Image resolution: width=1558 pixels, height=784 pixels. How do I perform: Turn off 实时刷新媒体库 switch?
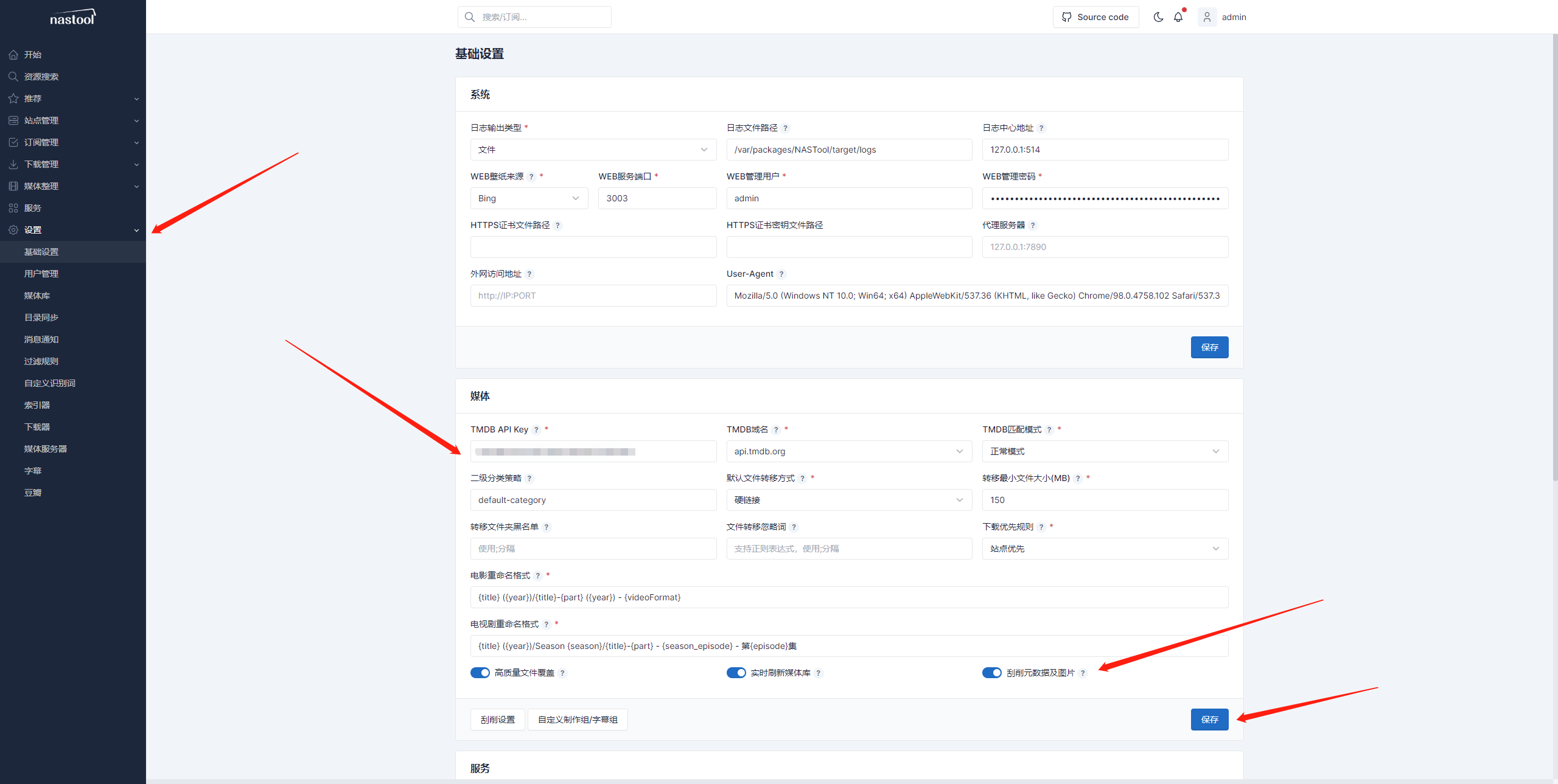(x=736, y=673)
